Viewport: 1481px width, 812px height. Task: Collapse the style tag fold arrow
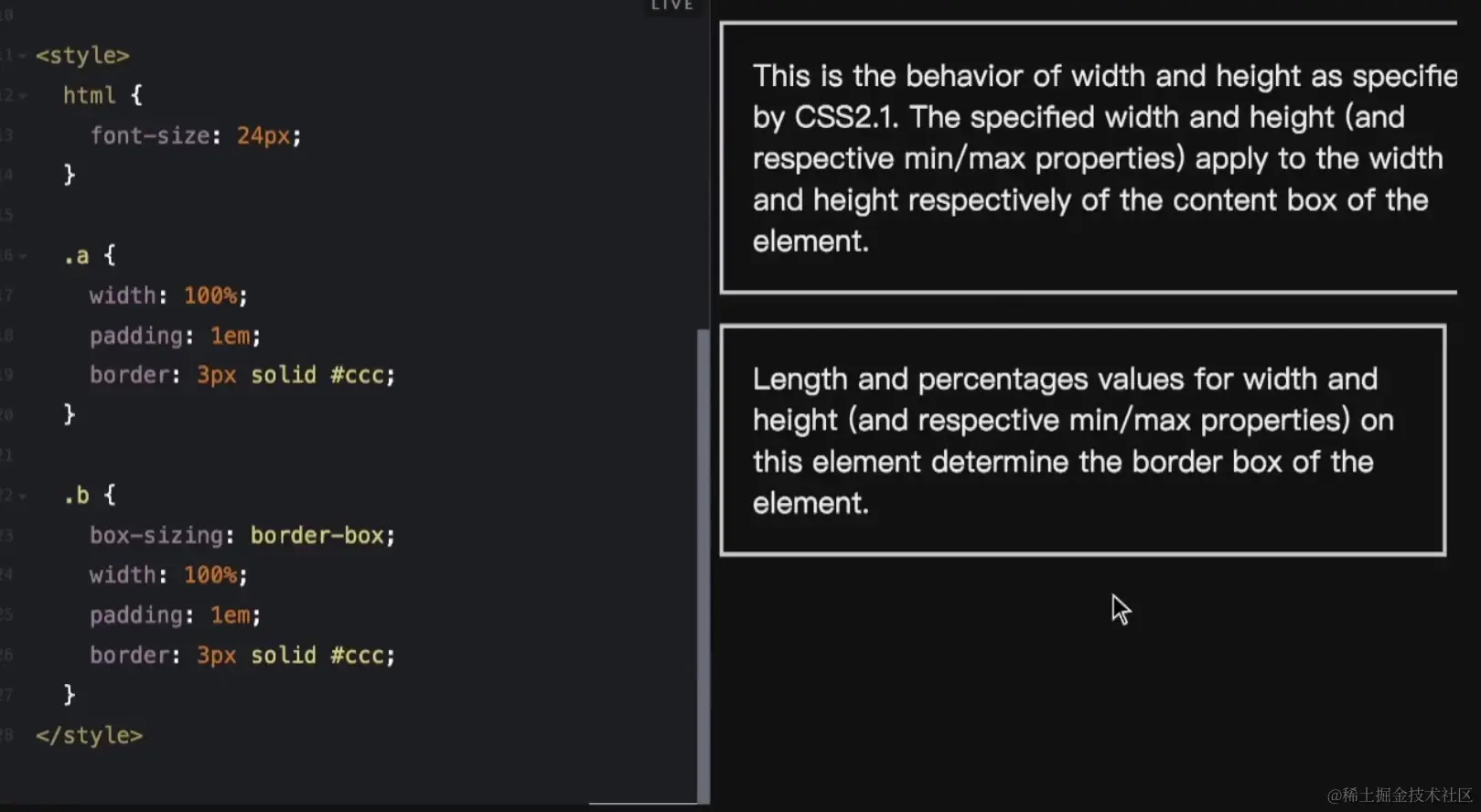tap(22, 56)
